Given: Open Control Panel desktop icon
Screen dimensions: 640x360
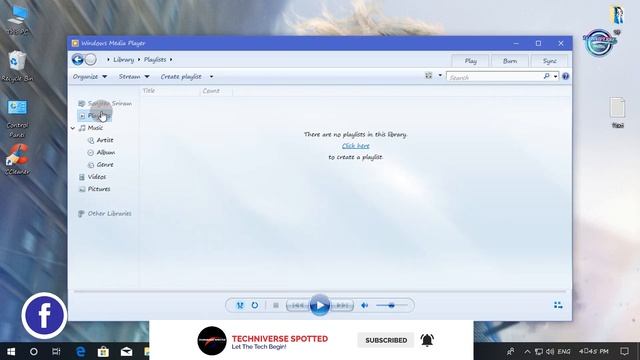Looking at the screenshot, I should pyautogui.click(x=17, y=119).
